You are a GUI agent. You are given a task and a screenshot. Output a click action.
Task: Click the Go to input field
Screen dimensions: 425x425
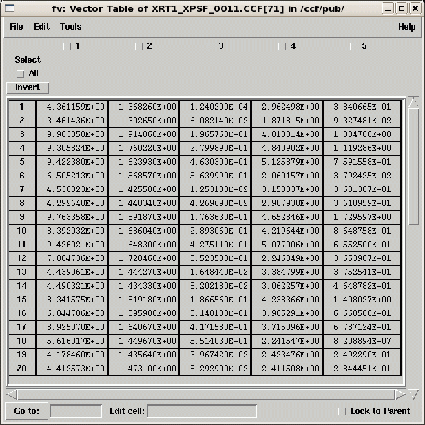tap(76, 411)
